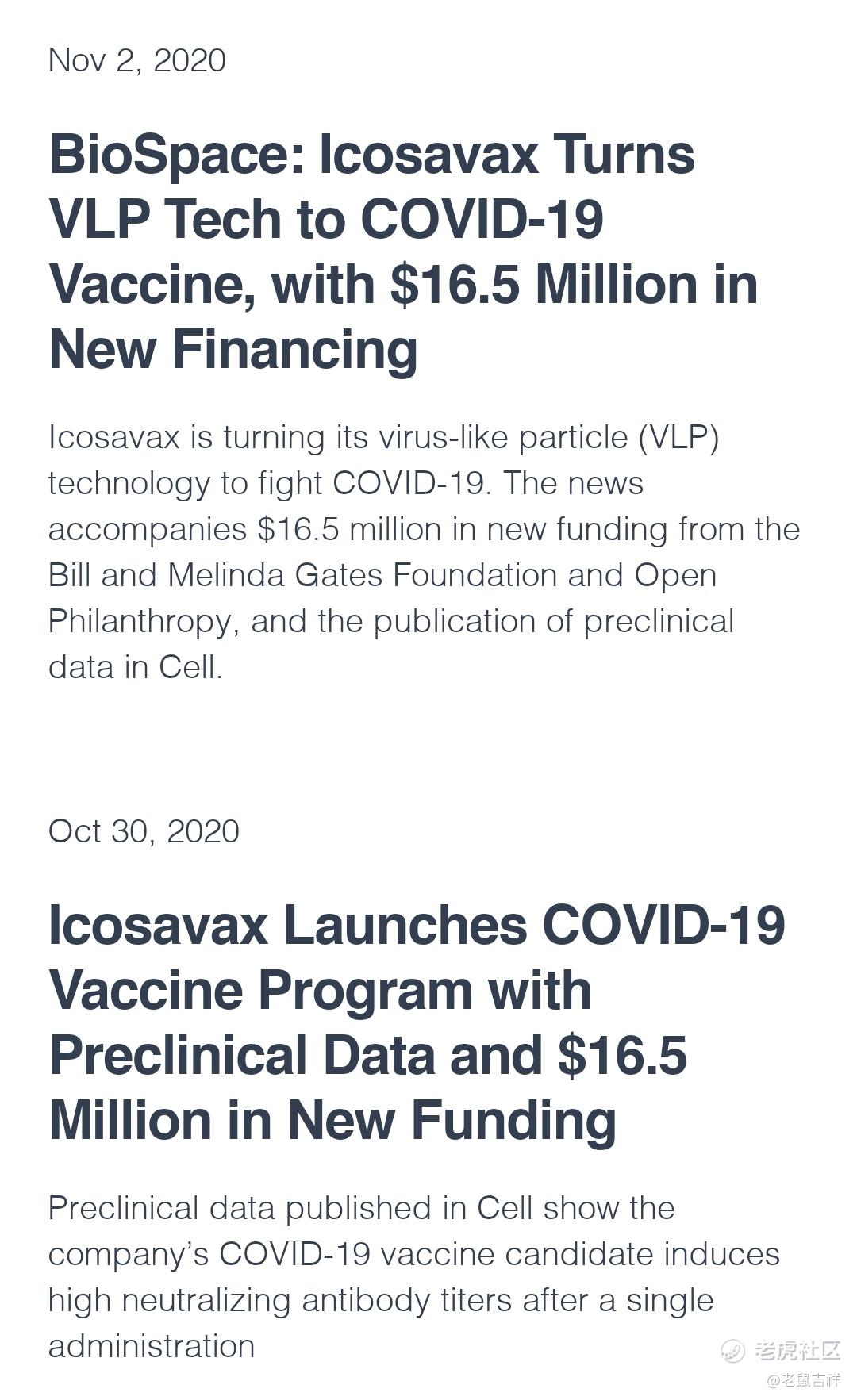Select the Nov 2, 2020 date
Viewport: 857px width, 1400px height.
point(136,60)
